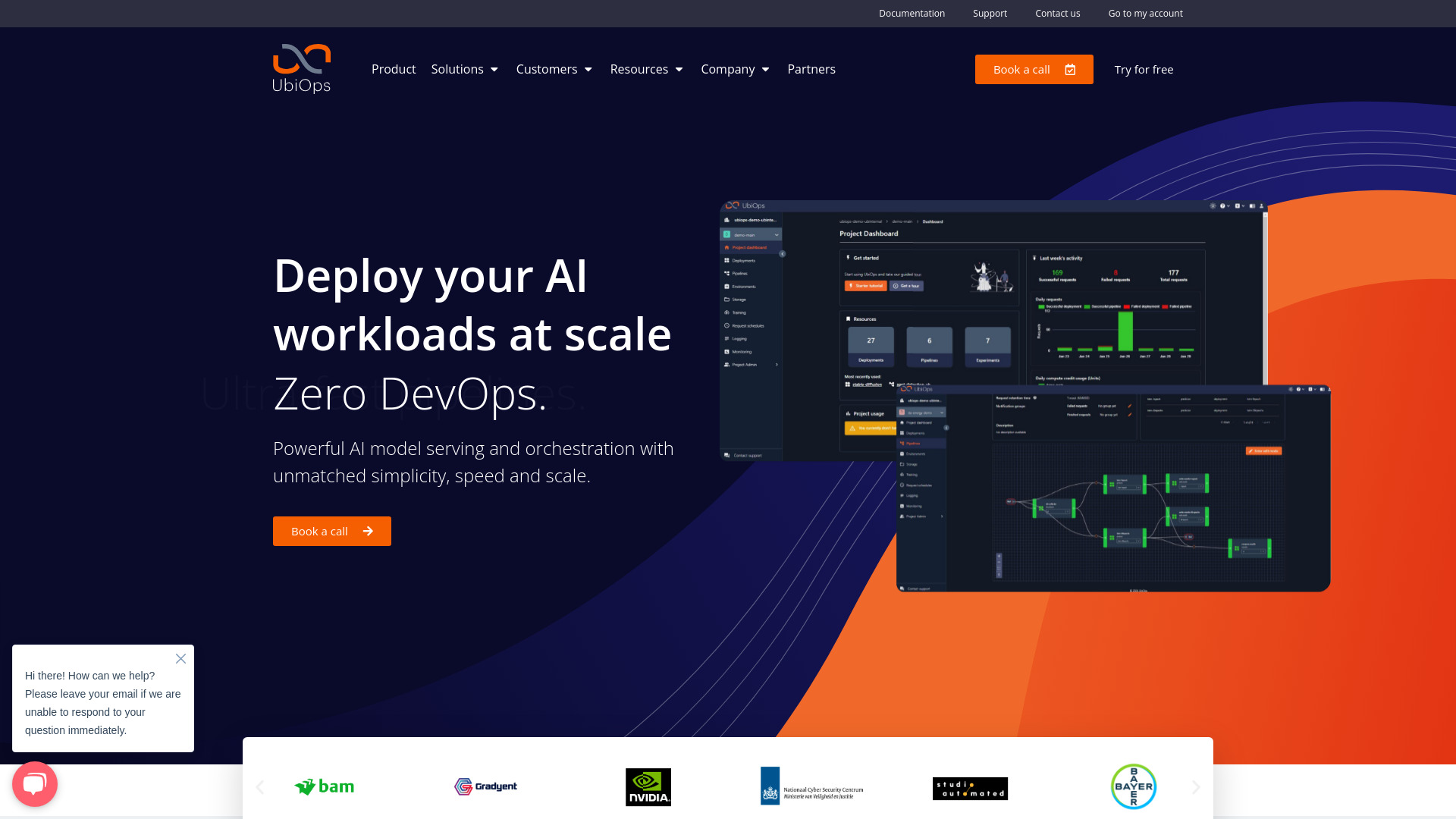This screenshot has width=1456, height=819.
Task: Select the Training icon in the sidebar
Action: [x=726, y=312]
